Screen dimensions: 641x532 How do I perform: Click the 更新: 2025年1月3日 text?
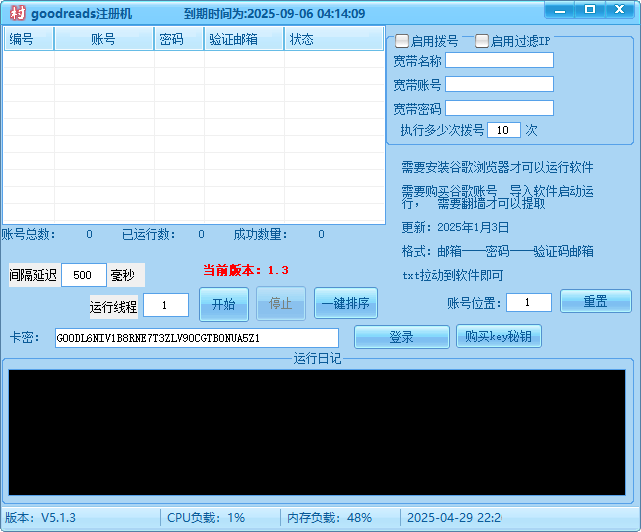point(455,227)
